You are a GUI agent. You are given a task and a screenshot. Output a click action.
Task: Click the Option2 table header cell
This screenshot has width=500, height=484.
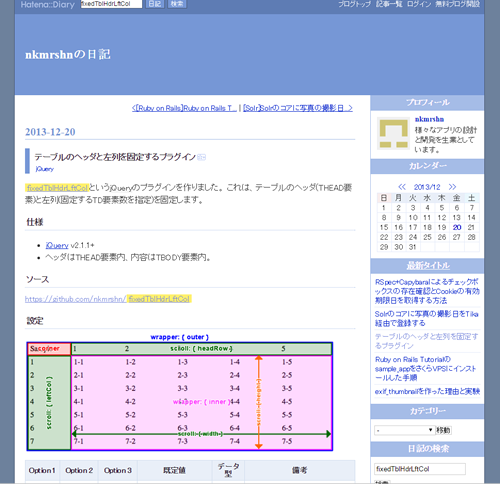click(x=79, y=470)
